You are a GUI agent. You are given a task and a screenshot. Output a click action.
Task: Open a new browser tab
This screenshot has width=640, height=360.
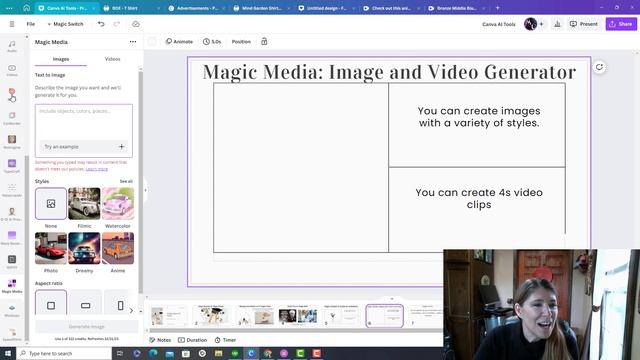[497, 8]
